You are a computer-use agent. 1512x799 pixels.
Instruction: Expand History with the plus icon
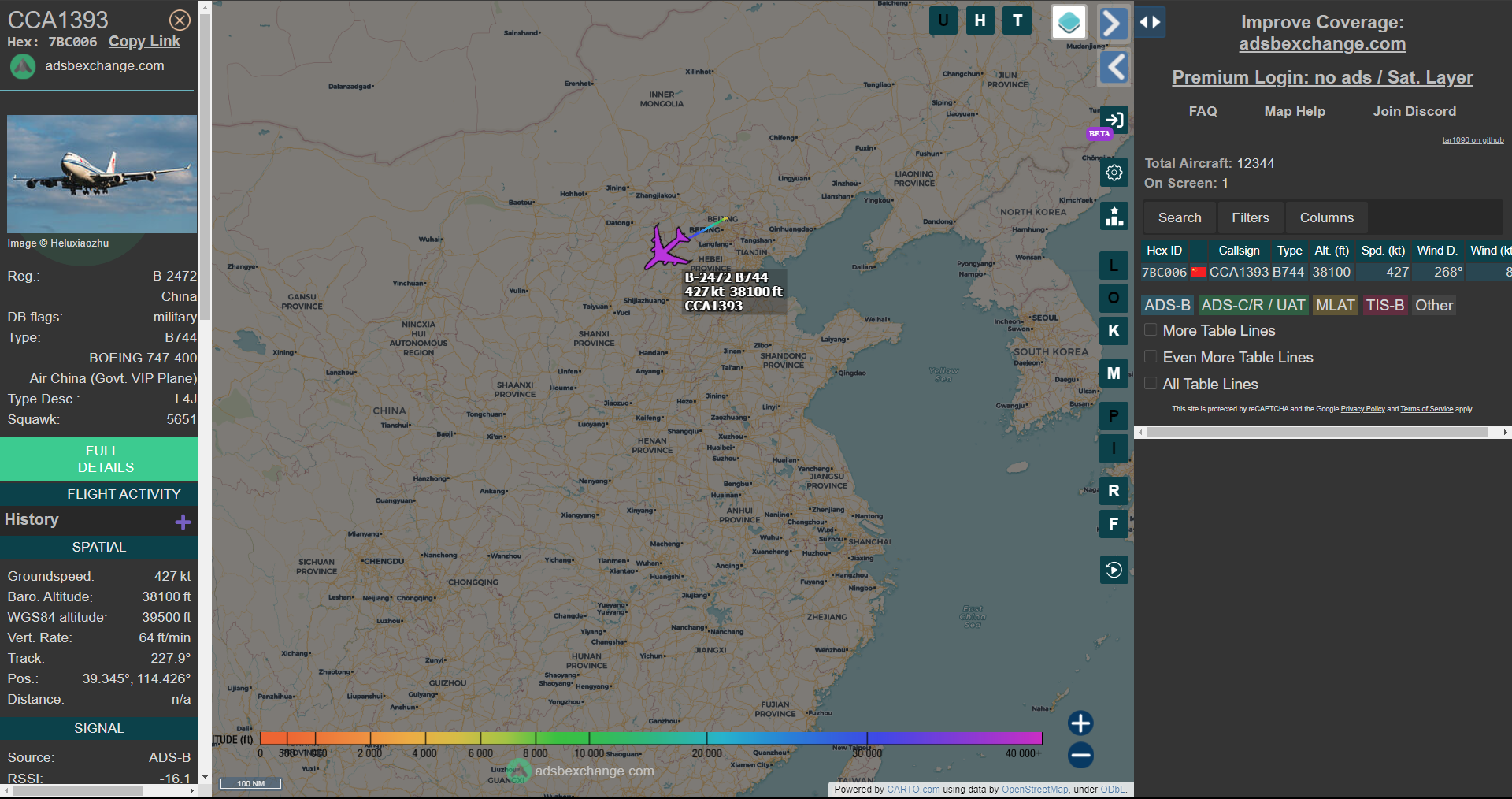click(x=183, y=522)
